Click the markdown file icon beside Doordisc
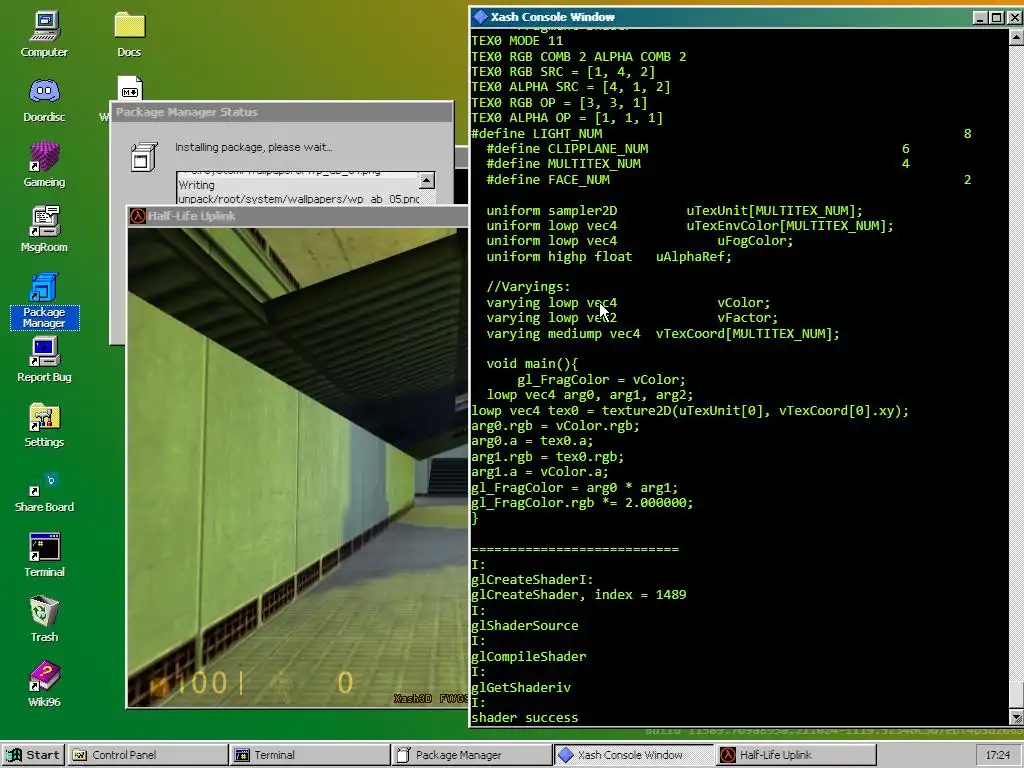This screenshot has width=1024, height=768. (x=130, y=88)
